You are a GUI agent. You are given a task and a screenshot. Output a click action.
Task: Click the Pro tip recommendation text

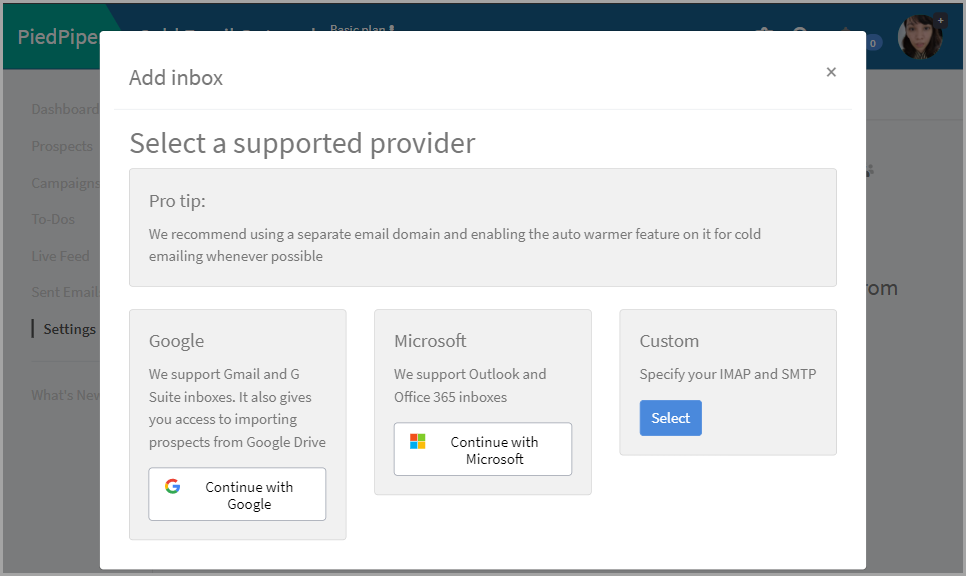coord(455,245)
